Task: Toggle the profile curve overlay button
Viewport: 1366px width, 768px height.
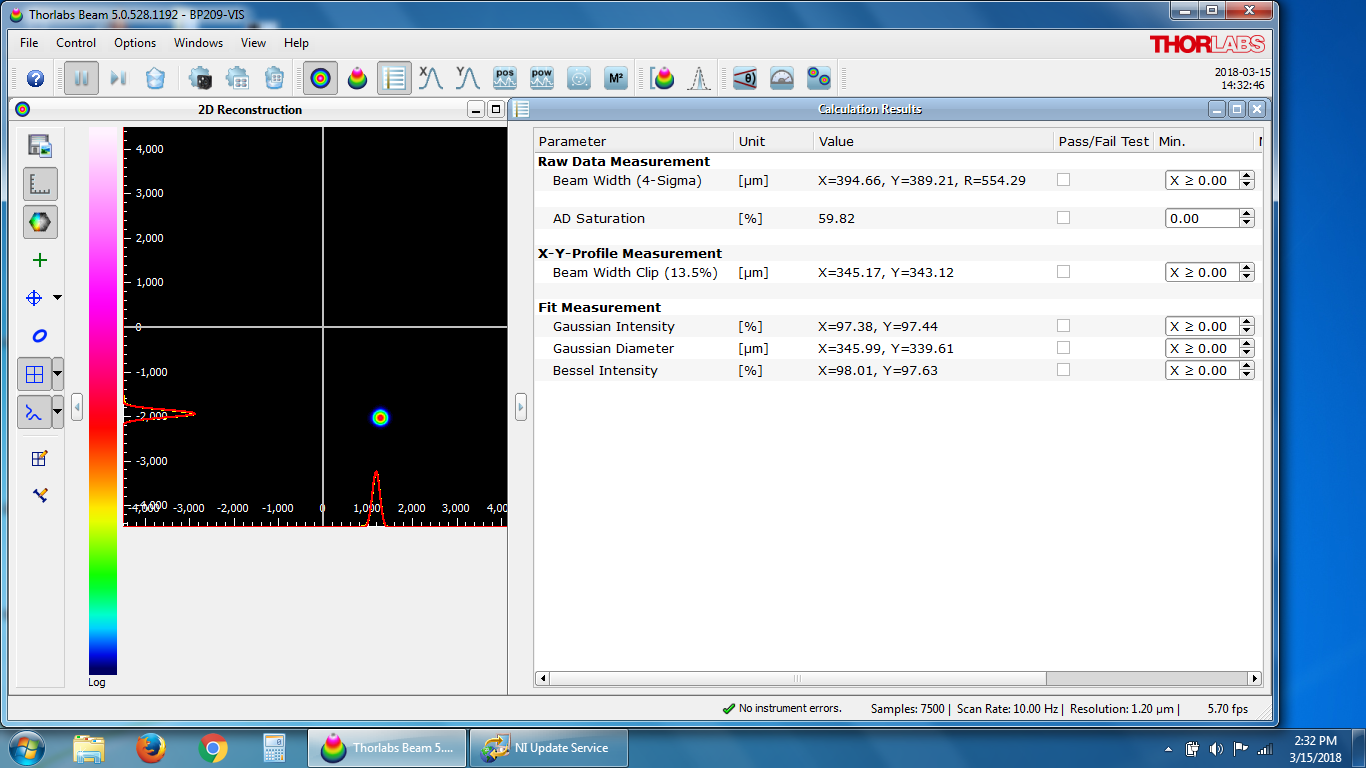Action: point(34,412)
